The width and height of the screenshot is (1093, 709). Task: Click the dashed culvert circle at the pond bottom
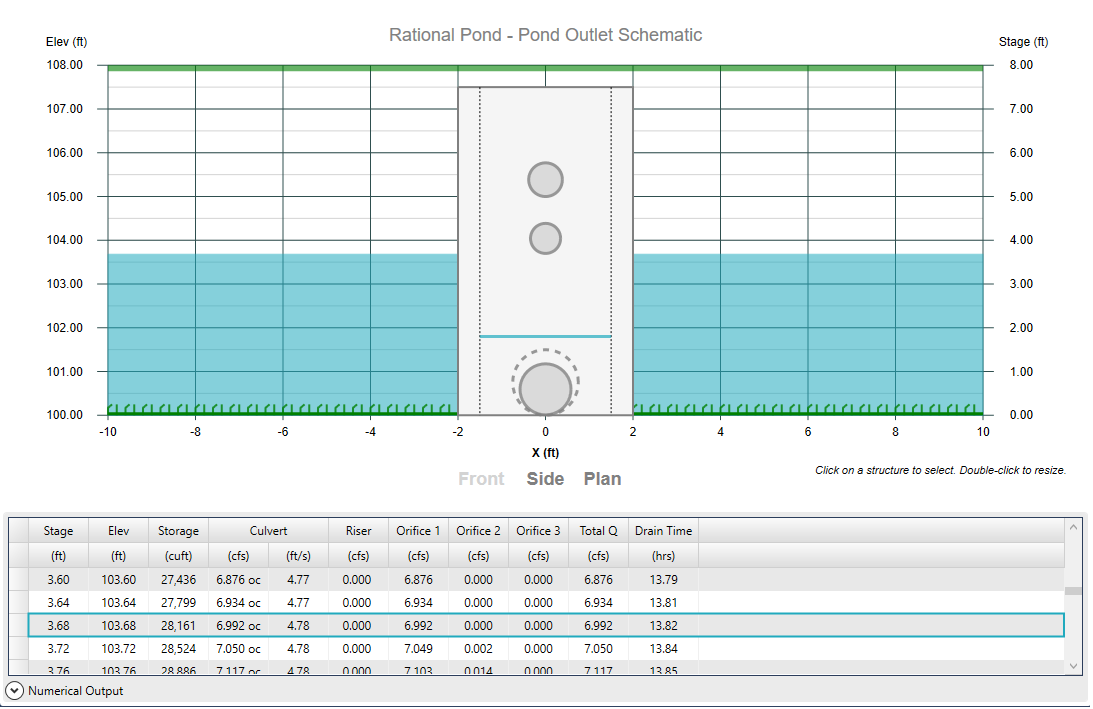[545, 387]
